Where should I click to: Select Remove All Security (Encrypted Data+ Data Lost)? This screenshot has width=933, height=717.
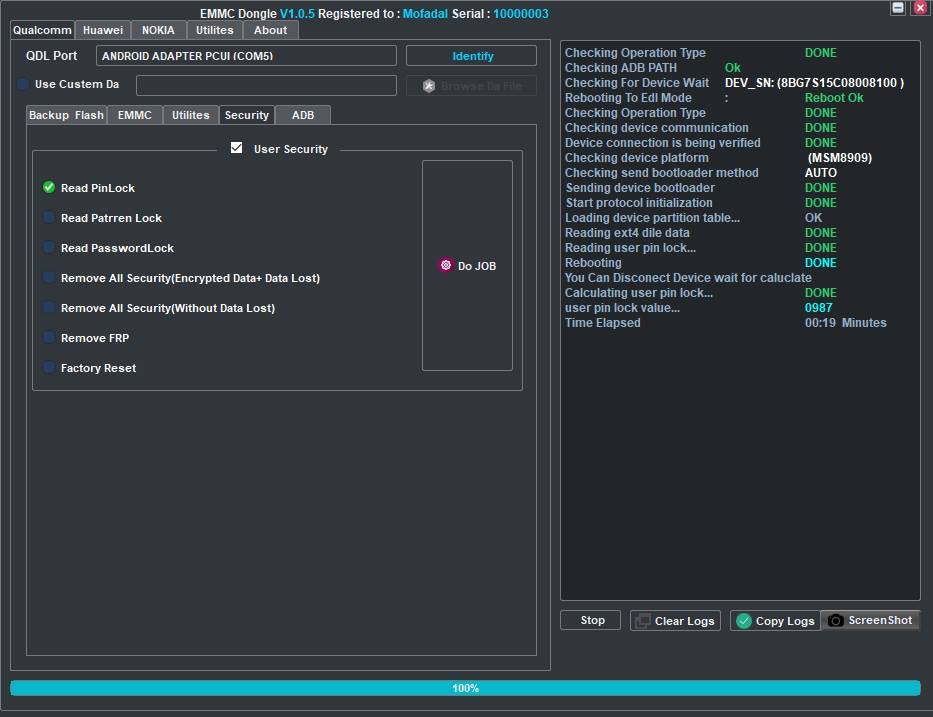(x=49, y=277)
